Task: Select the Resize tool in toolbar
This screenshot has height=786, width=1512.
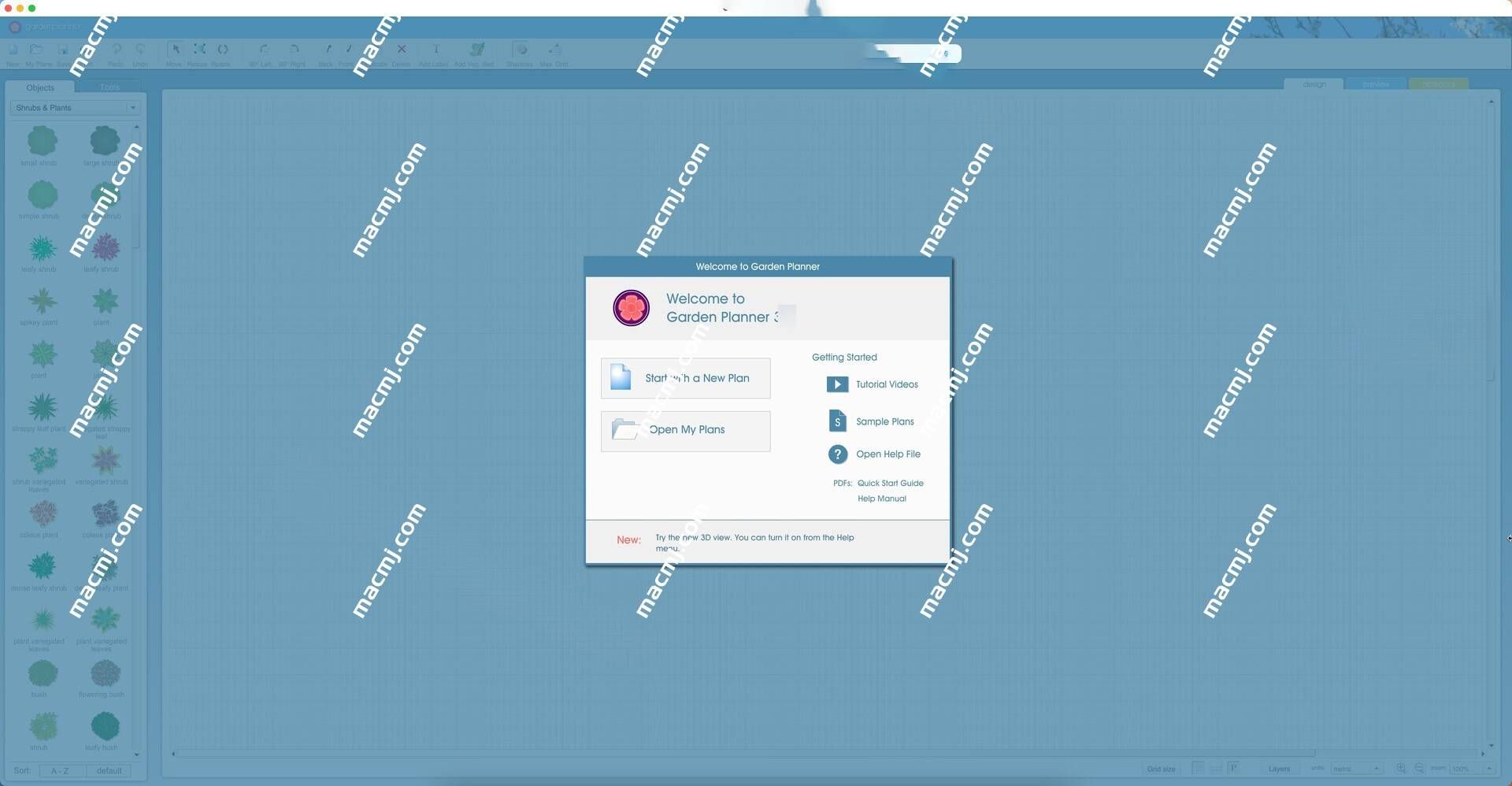Action: tap(199, 50)
